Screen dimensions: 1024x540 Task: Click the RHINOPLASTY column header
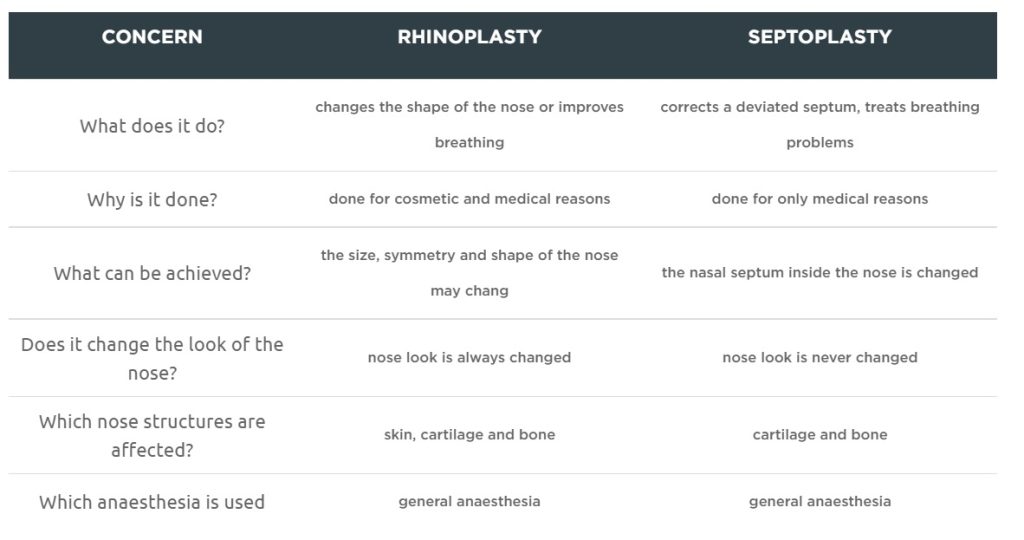pos(469,37)
